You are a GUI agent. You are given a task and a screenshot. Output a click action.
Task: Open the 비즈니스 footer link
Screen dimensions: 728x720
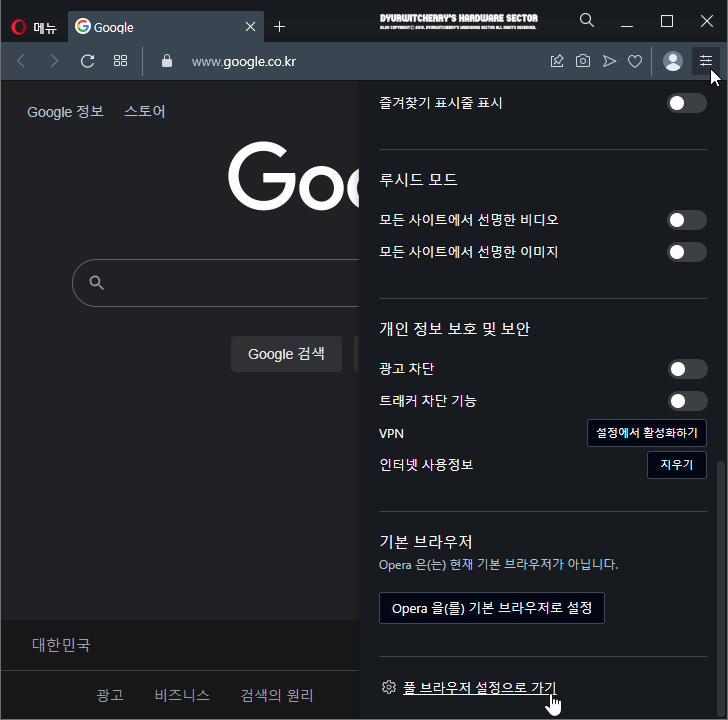(182, 695)
